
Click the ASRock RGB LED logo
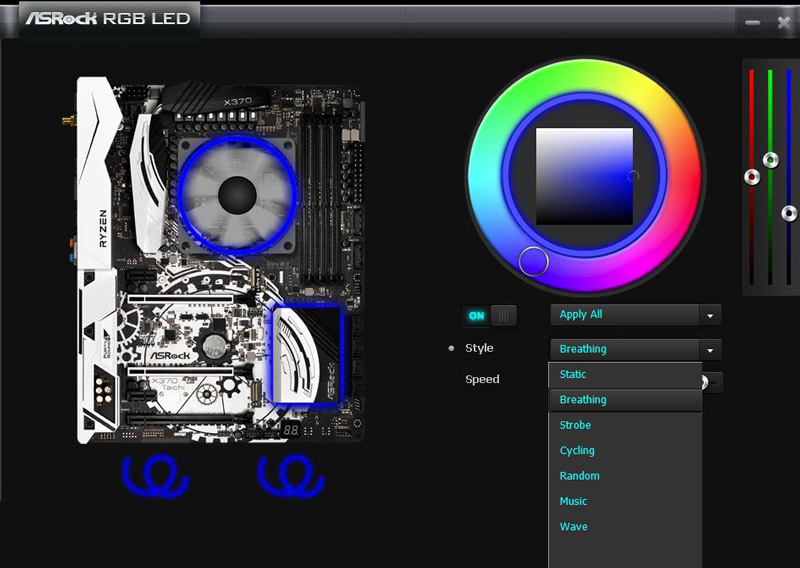(x=108, y=19)
